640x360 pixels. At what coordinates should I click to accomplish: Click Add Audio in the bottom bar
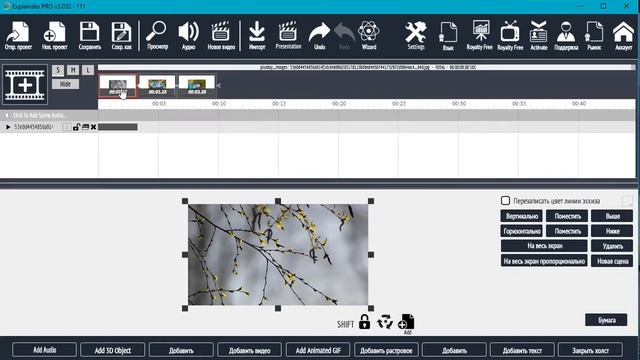click(44, 350)
